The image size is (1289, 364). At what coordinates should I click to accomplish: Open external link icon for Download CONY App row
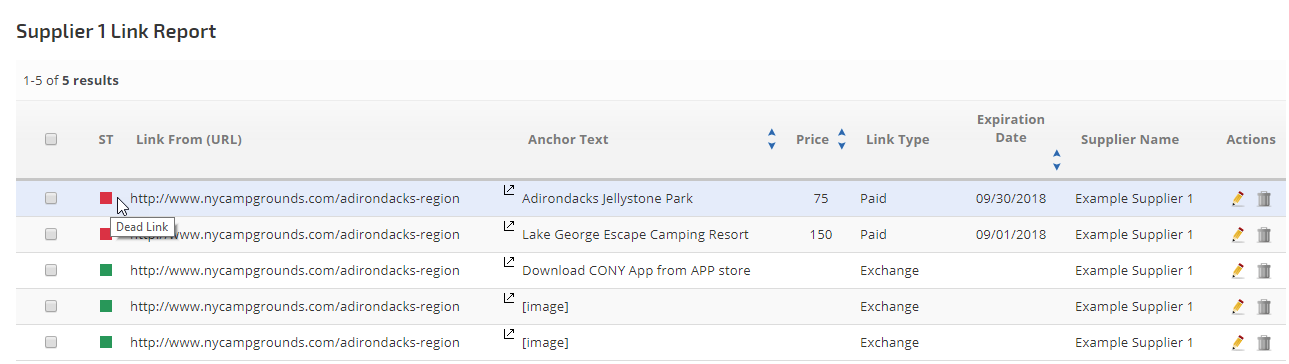(508, 262)
